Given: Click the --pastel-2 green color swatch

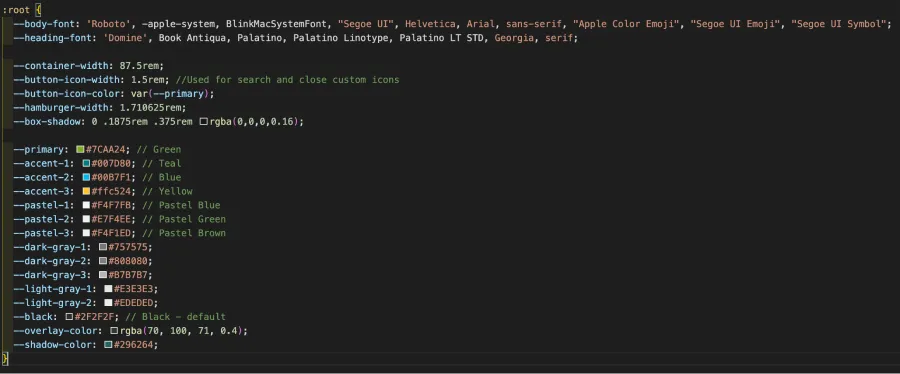Looking at the screenshot, I should click(86, 219).
